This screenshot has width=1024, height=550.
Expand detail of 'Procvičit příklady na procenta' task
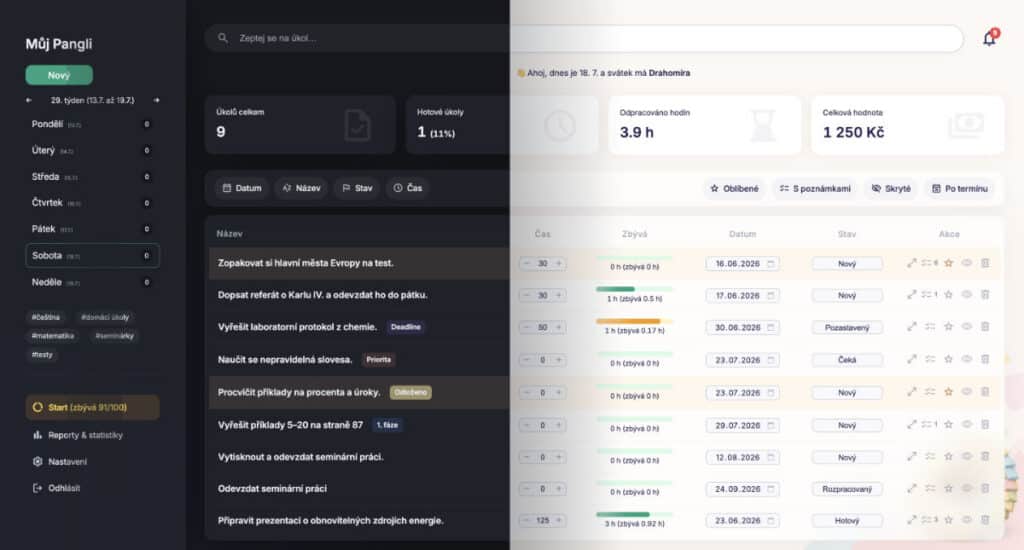pyautogui.click(x=912, y=392)
